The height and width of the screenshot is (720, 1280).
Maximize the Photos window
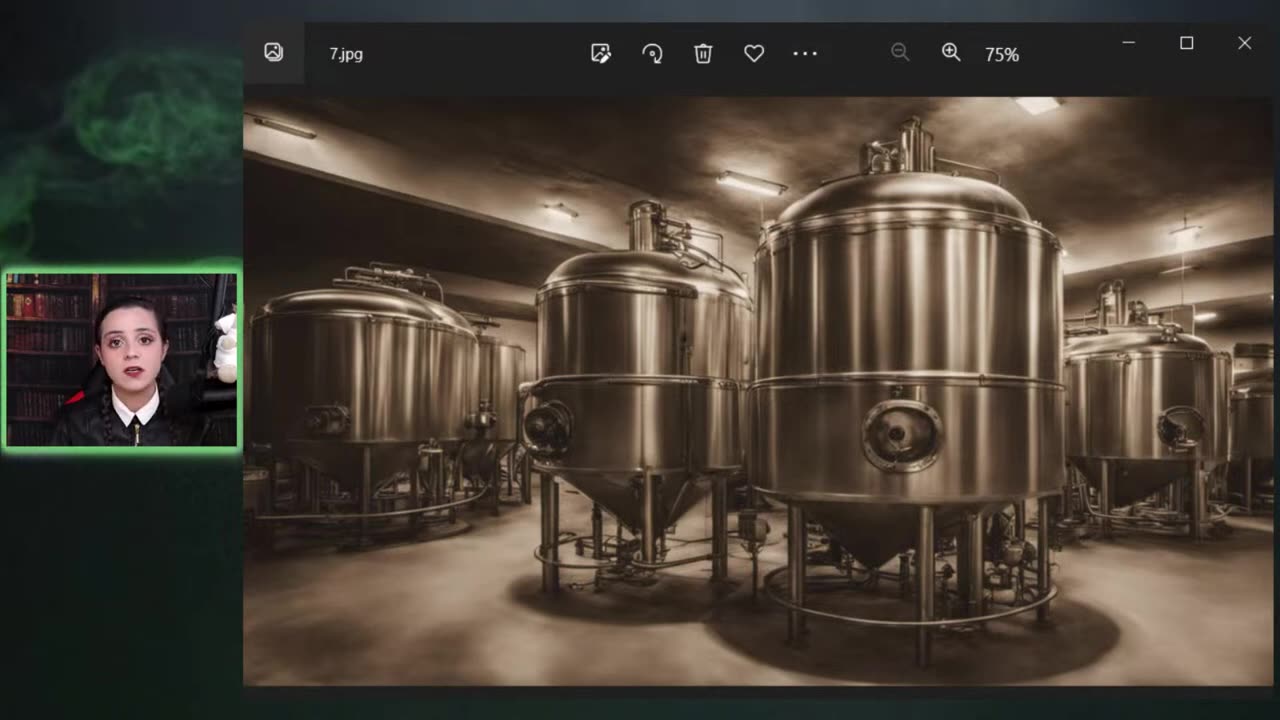(1186, 43)
